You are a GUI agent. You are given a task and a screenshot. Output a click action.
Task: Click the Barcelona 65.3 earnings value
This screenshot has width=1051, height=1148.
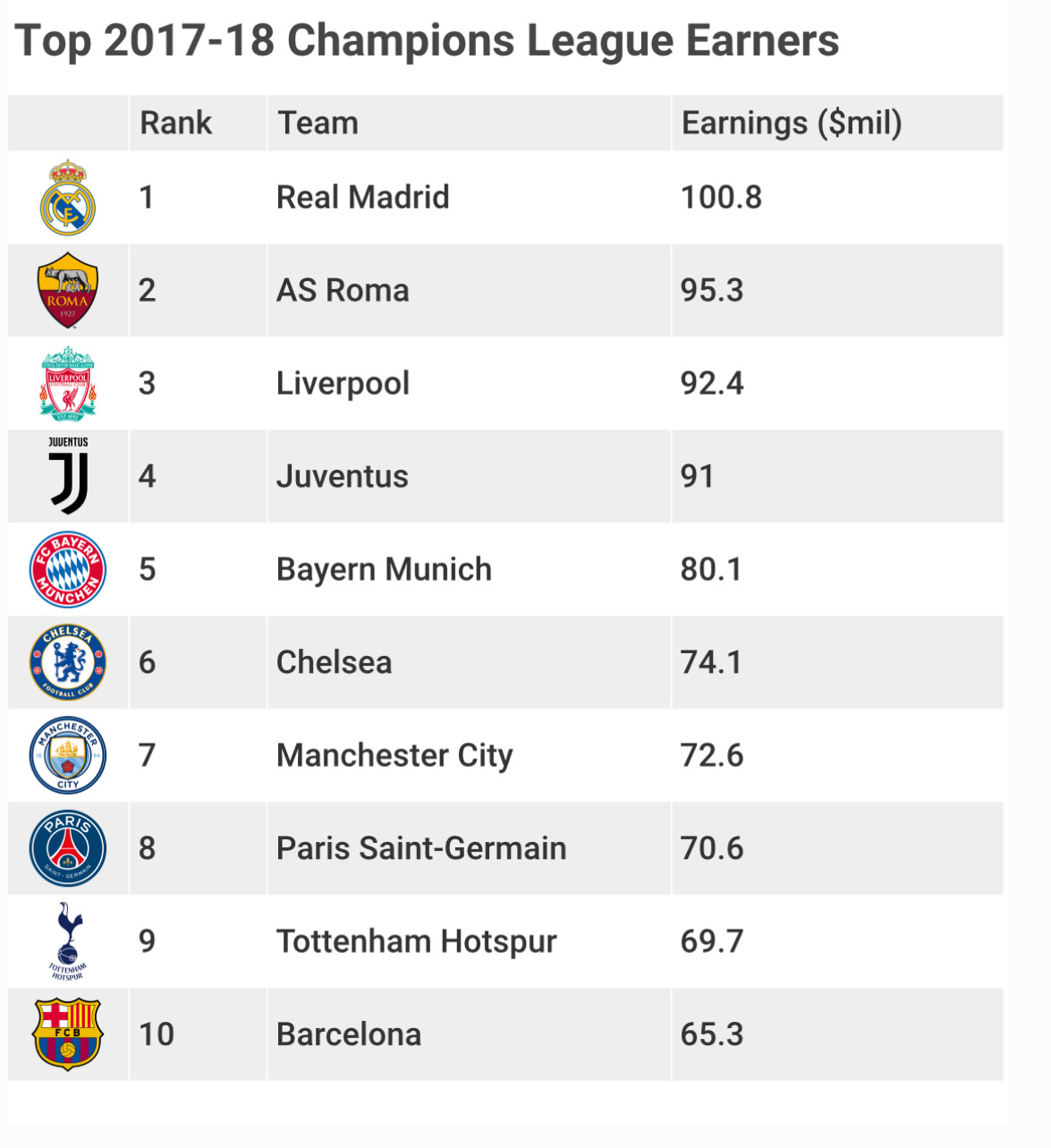coord(712,1035)
